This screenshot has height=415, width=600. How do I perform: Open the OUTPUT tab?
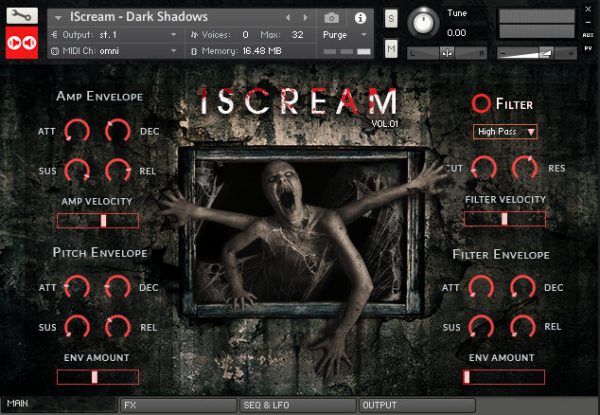(417, 405)
